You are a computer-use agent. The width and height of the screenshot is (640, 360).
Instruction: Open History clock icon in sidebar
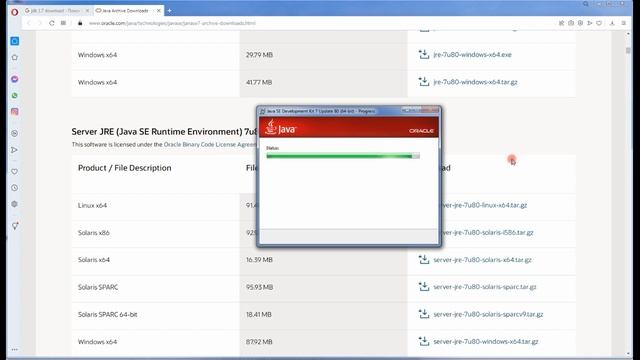15,188
